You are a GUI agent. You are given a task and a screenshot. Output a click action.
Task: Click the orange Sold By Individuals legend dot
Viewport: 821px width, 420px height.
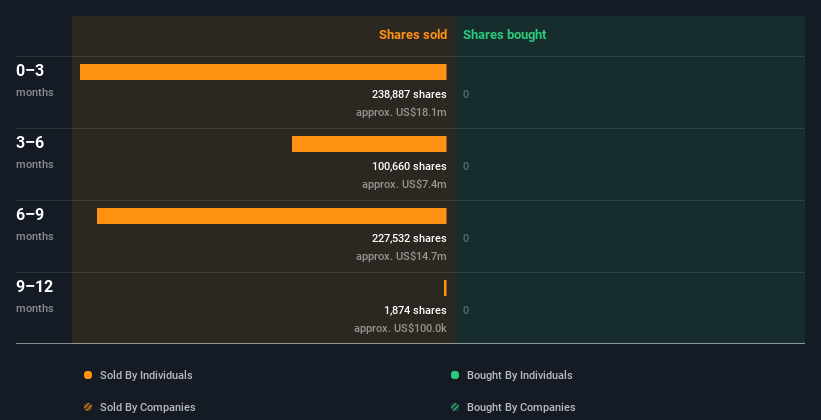click(x=88, y=375)
